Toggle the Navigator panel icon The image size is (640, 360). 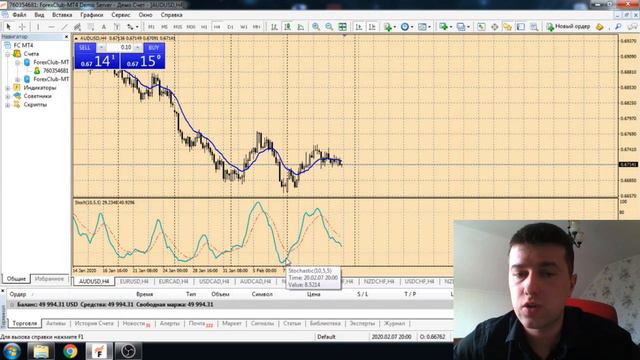pyautogui.click(x=507, y=27)
